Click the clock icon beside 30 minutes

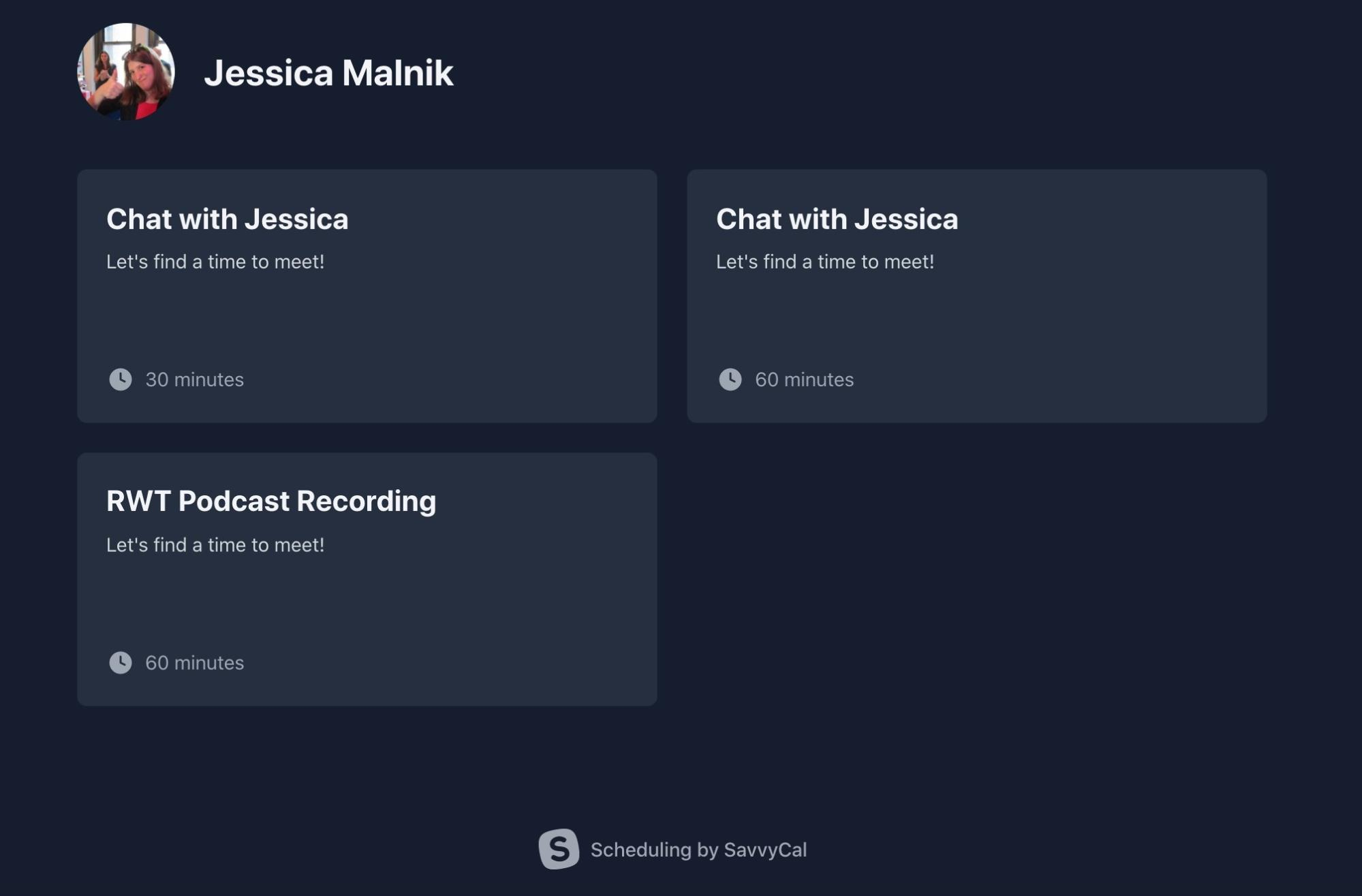click(x=121, y=380)
